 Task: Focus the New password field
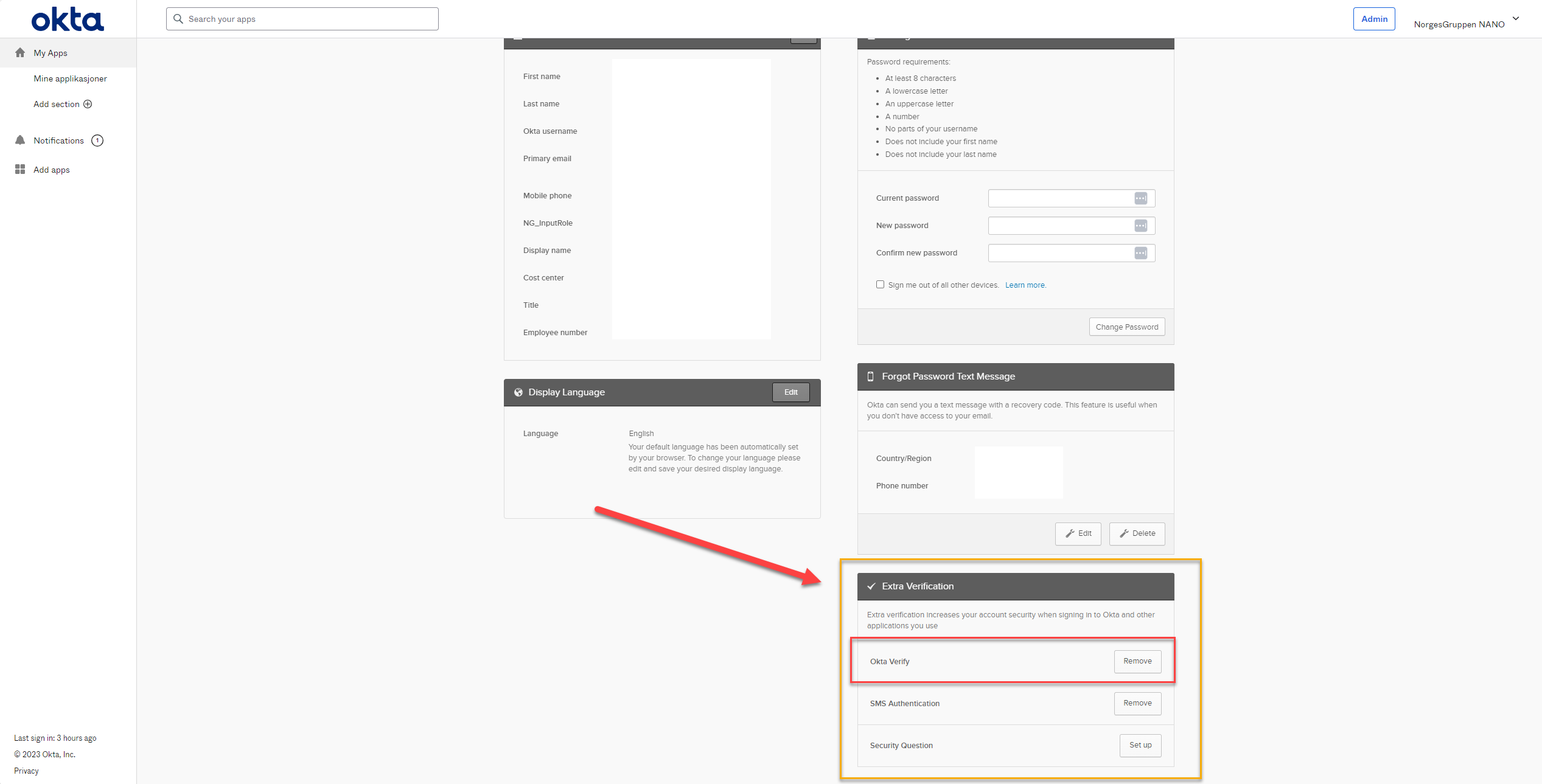point(1071,226)
